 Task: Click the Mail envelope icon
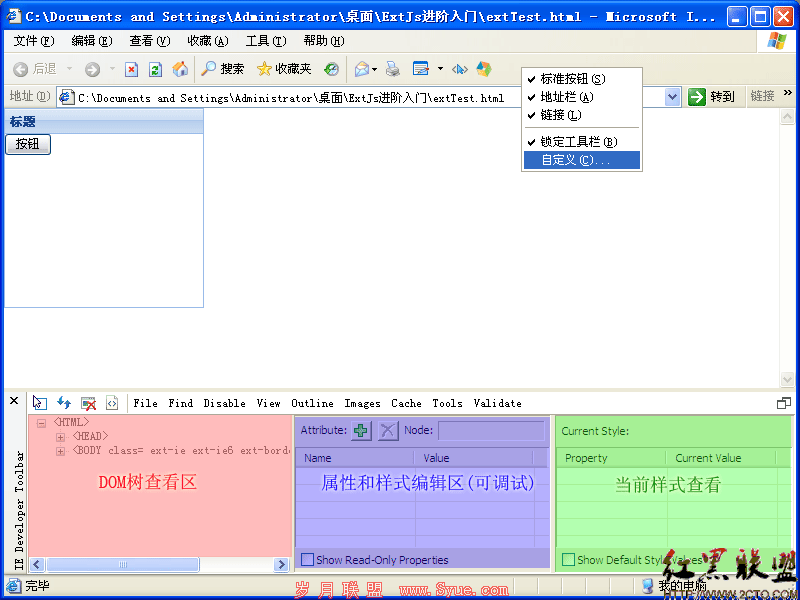[x=362, y=69]
